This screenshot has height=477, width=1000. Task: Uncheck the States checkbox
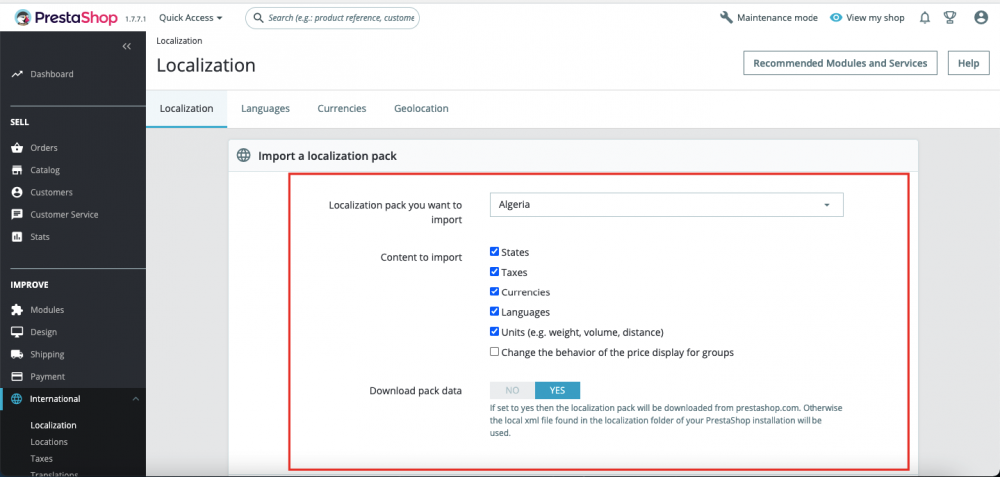[495, 252]
